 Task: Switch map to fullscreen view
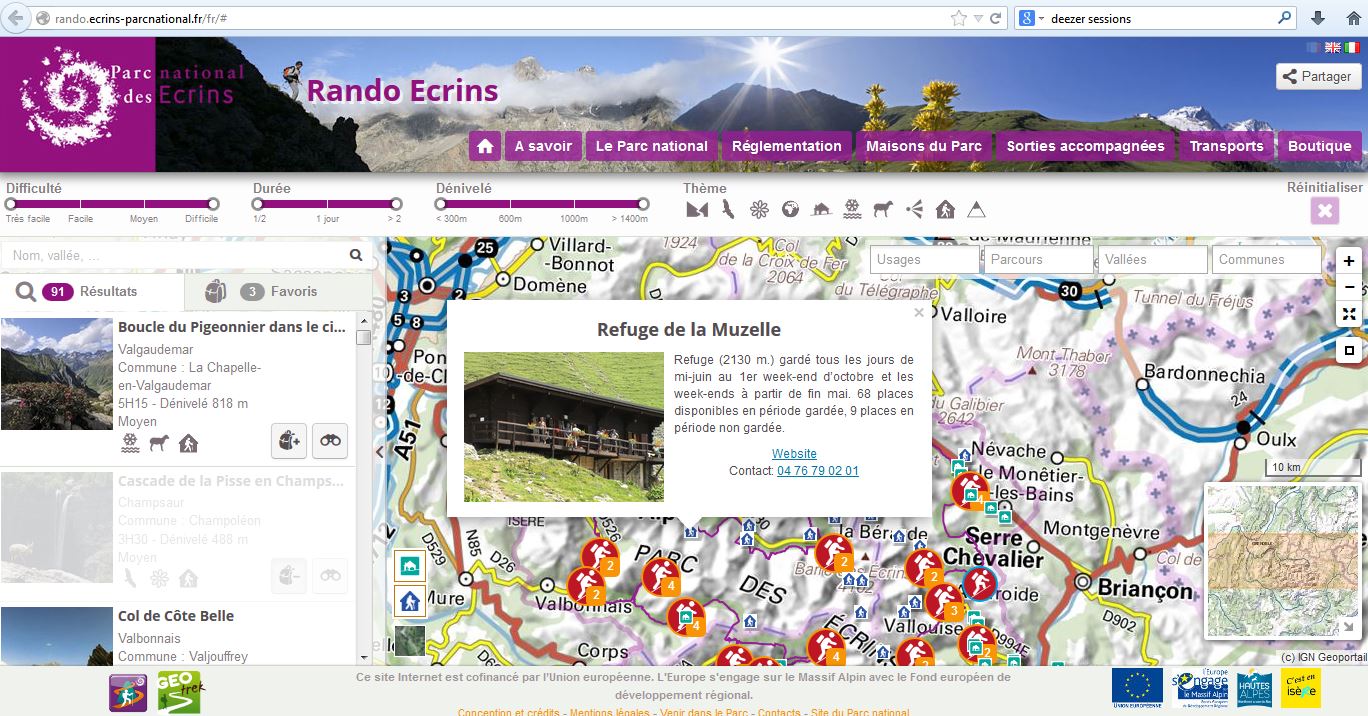[x=1349, y=314]
